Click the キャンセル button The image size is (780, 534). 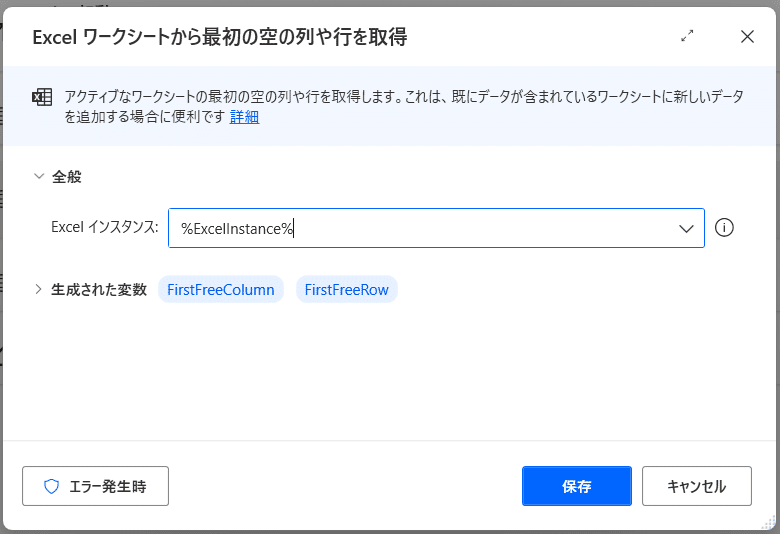point(696,486)
